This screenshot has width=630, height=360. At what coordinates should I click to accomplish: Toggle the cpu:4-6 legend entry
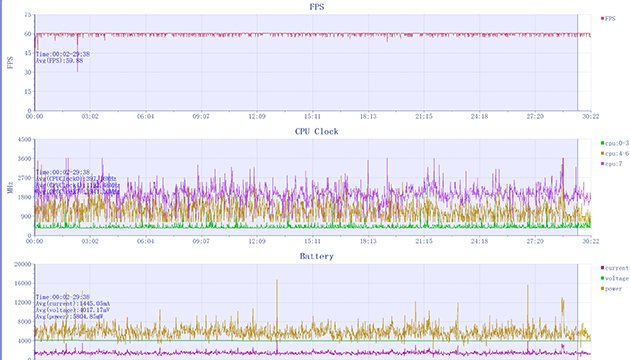pos(615,153)
